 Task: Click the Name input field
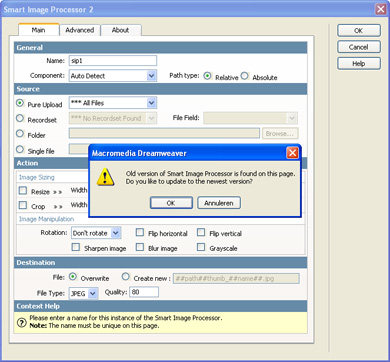tap(113, 61)
